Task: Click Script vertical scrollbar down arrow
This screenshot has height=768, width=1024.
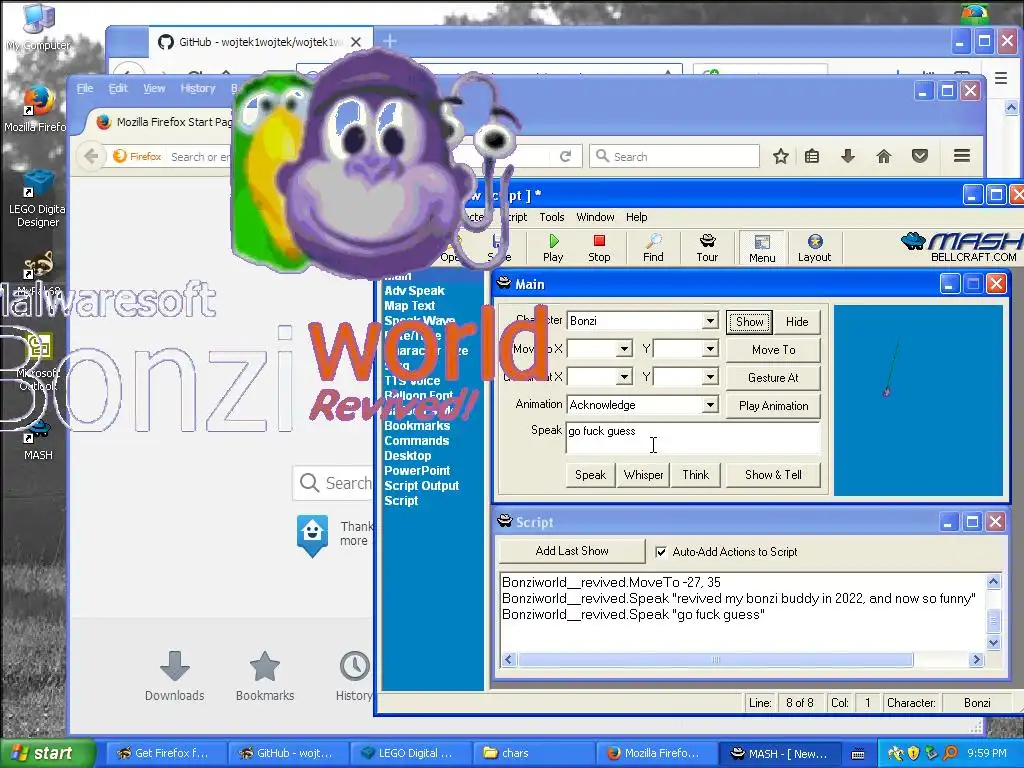Action: point(993,643)
